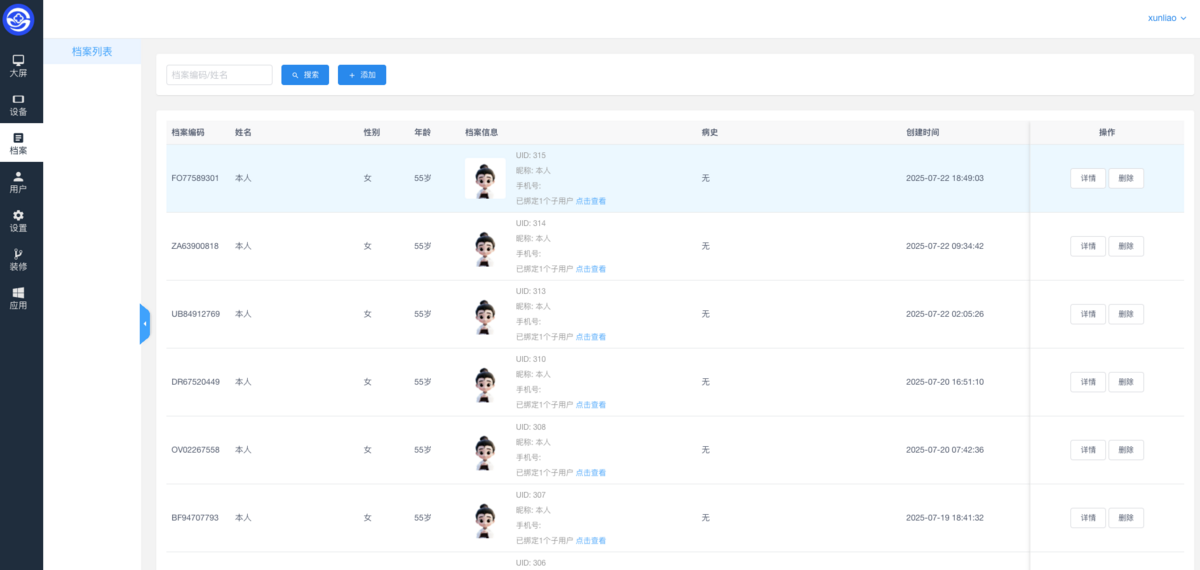Click timestamp 2025-07-19 18:41:32
The height and width of the screenshot is (570, 1200).
(x=945, y=518)
